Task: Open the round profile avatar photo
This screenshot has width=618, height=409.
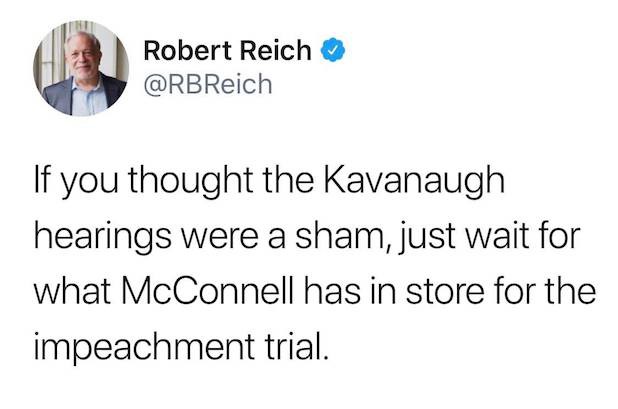Action: (83, 67)
